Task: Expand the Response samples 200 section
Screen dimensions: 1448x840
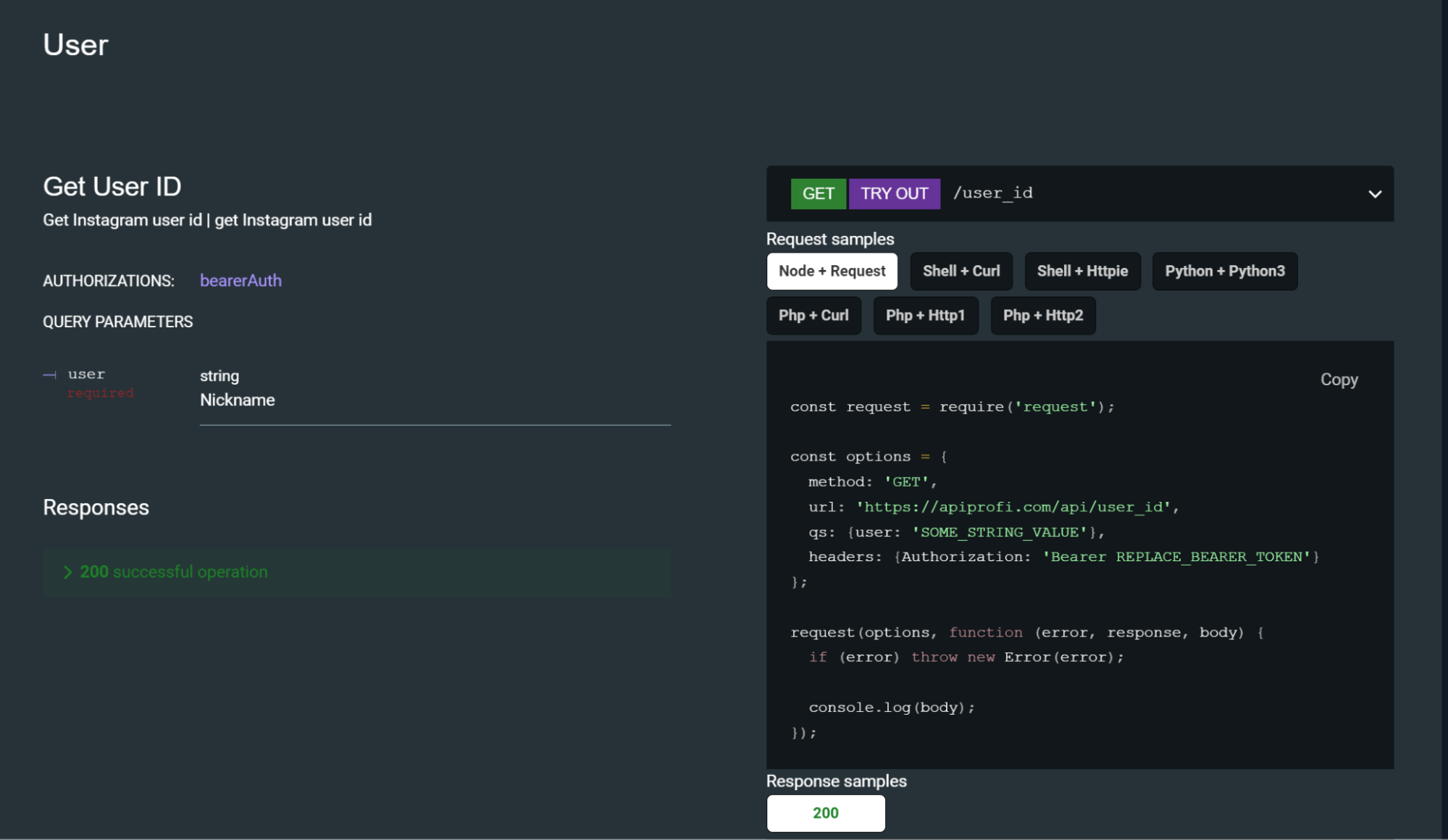Action: 824,813
